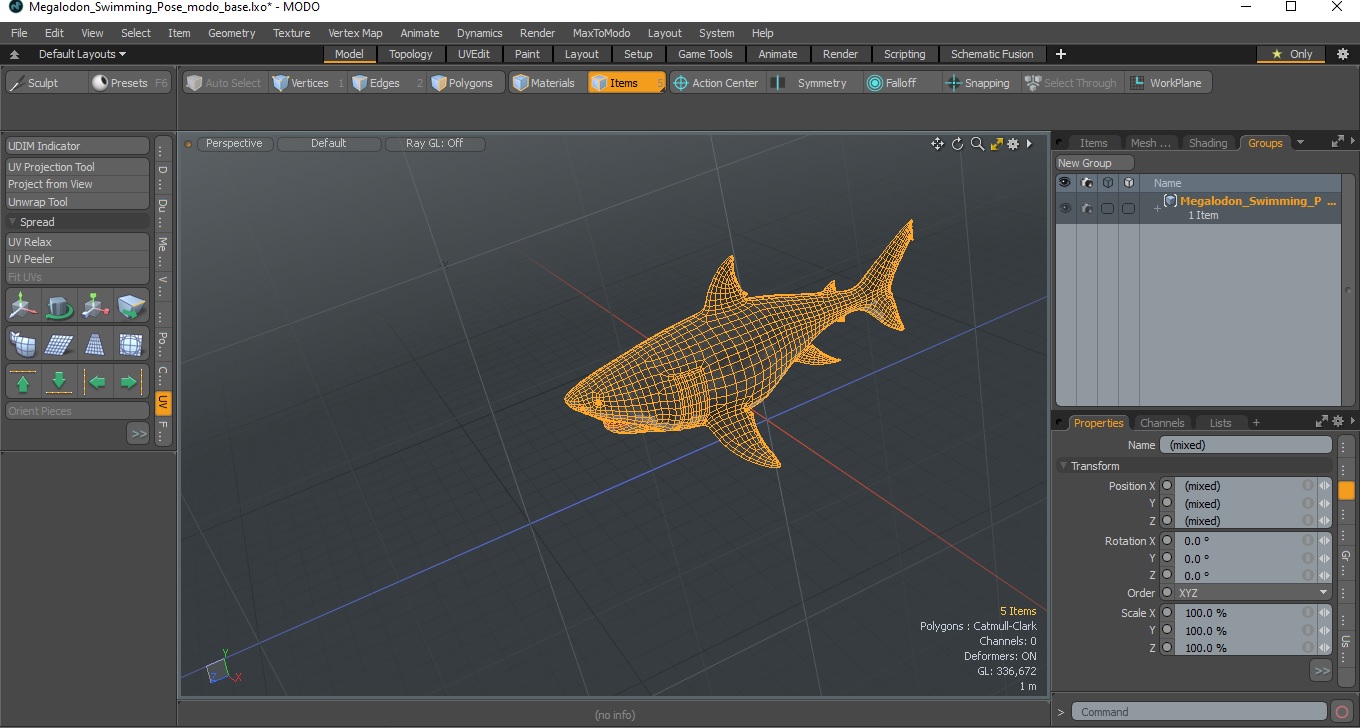The image size is (1360, 728).
Task: Expand more tools with left panel >> button
Action: [x=138, y=433]
